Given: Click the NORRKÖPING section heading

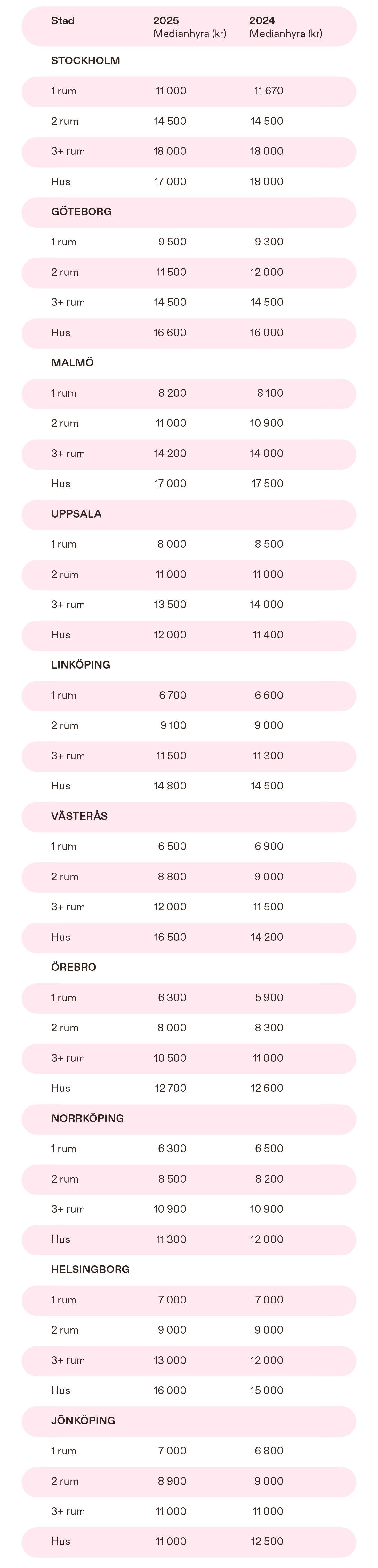Looking at the screenshot, I should tap(87, 1118).
